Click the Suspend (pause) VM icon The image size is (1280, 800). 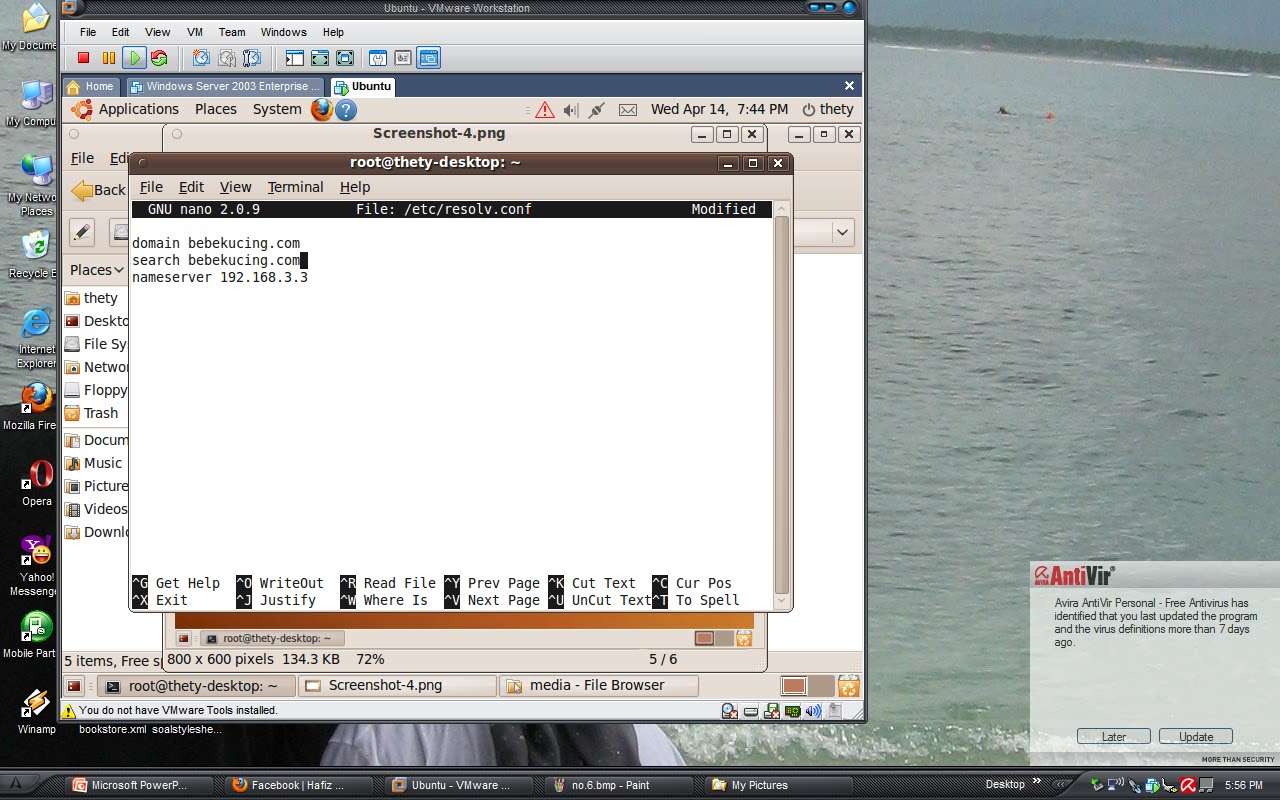(109, 58)
